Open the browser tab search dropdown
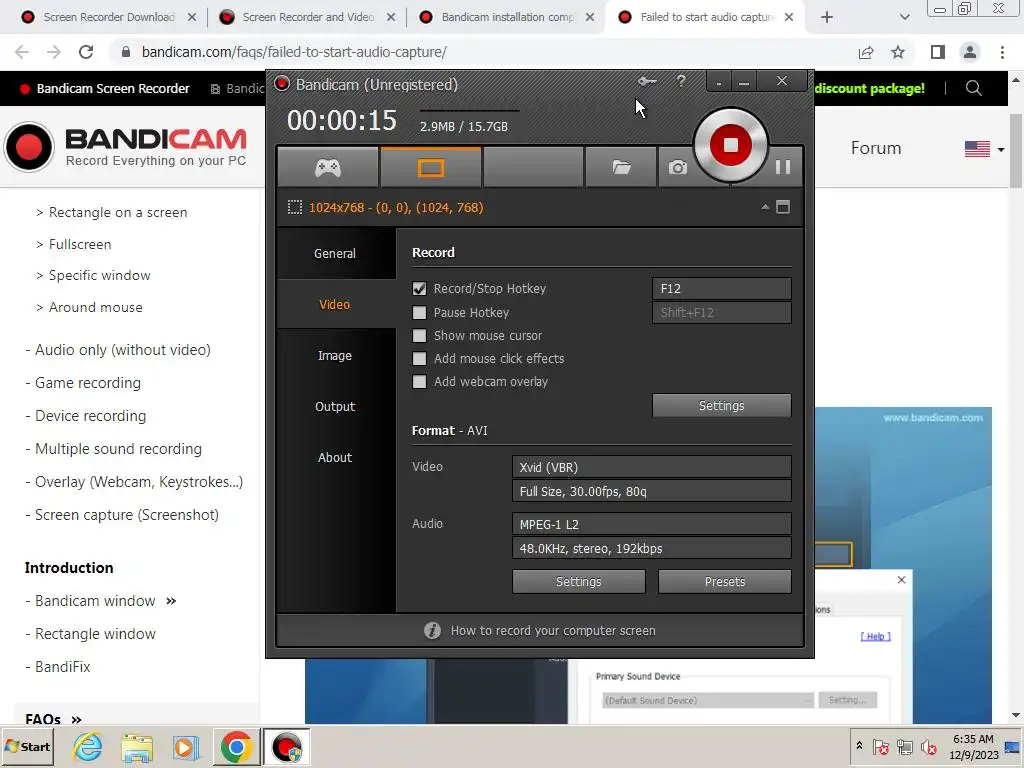1024x768 pixels. point(904,17)
